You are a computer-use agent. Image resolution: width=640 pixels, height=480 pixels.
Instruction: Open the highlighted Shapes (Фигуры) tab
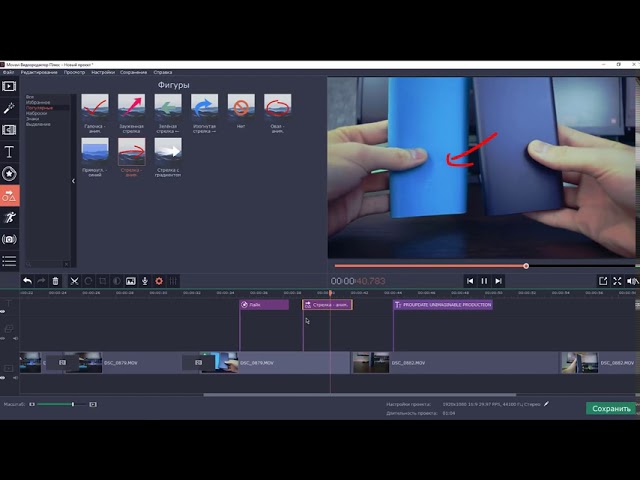click(x=9, y=196)
